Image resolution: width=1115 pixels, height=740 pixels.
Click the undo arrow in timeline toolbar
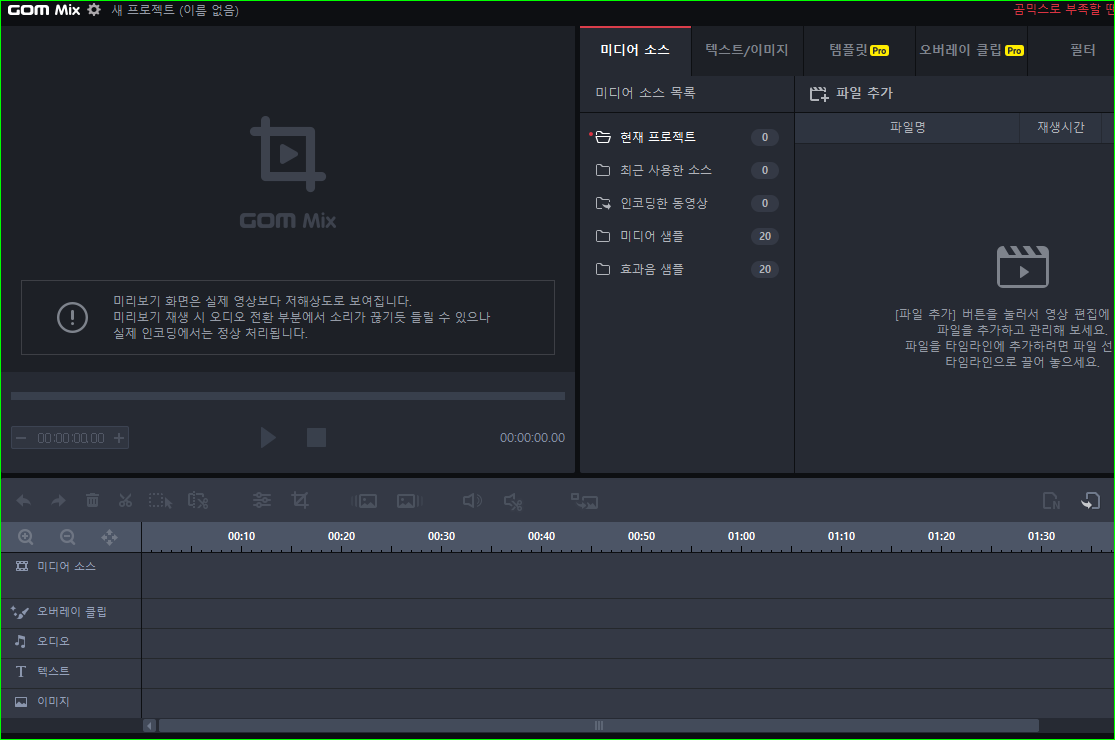[x=23, y=501]
